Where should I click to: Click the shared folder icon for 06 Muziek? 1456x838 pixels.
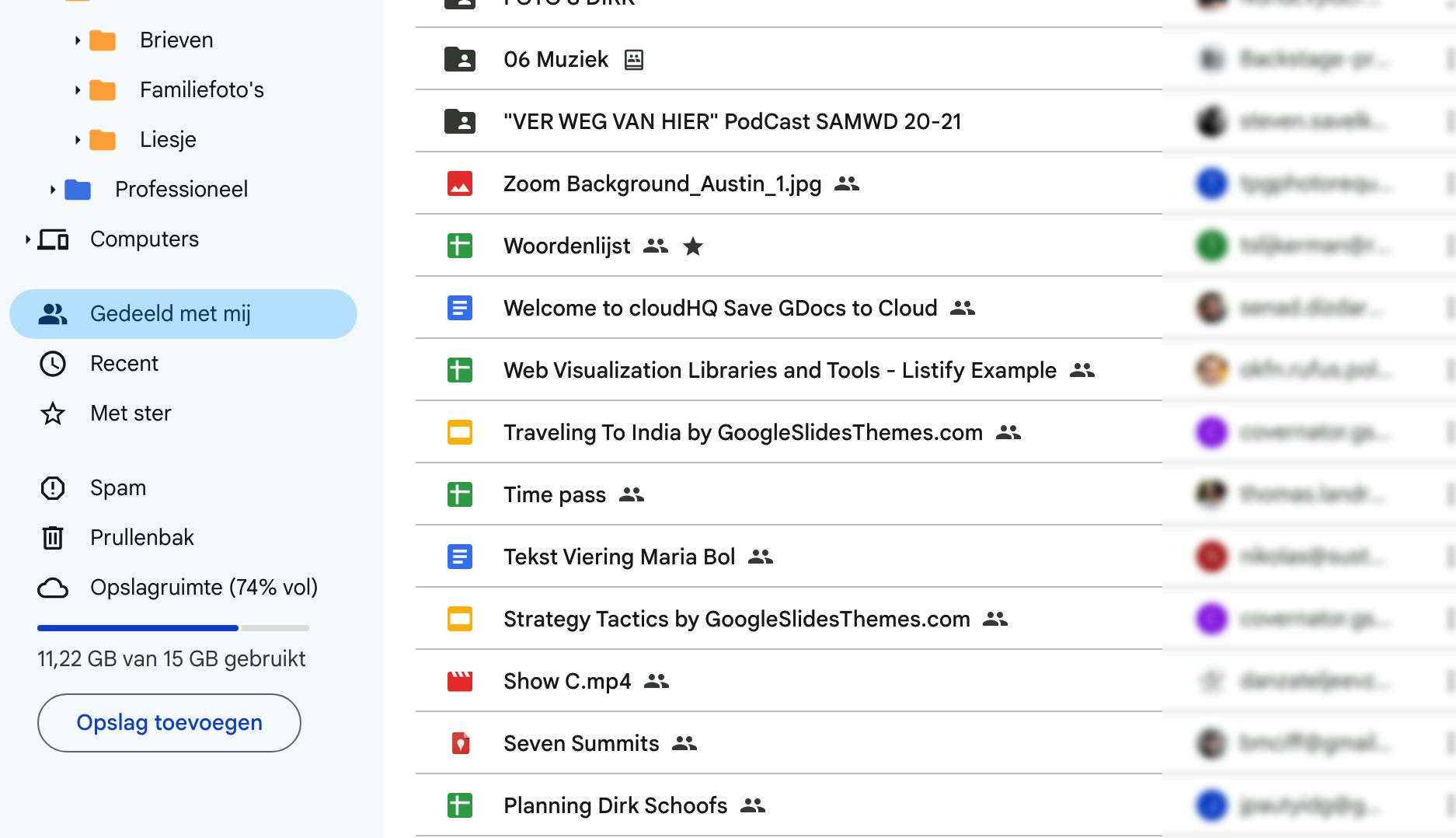pyautogui.click(x=460, y=59)
